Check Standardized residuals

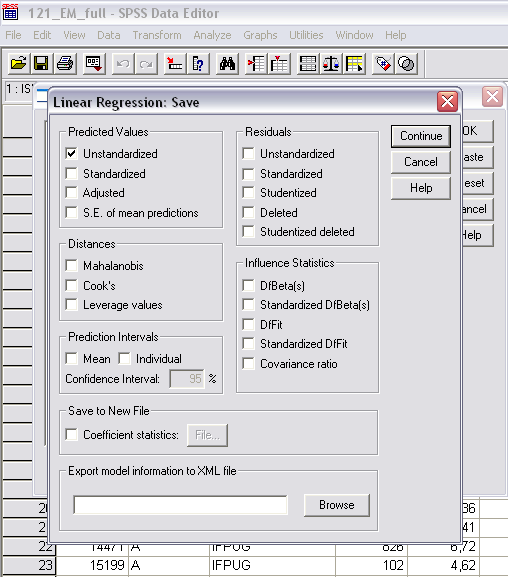(248, 173)
